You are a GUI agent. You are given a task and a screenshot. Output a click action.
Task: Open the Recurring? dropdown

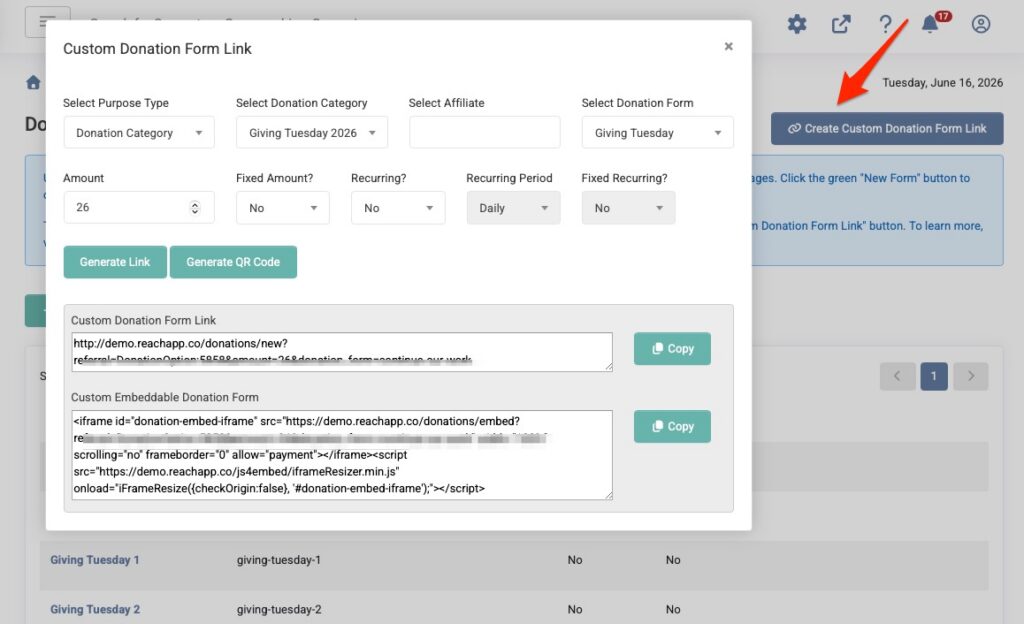point(398,208)
